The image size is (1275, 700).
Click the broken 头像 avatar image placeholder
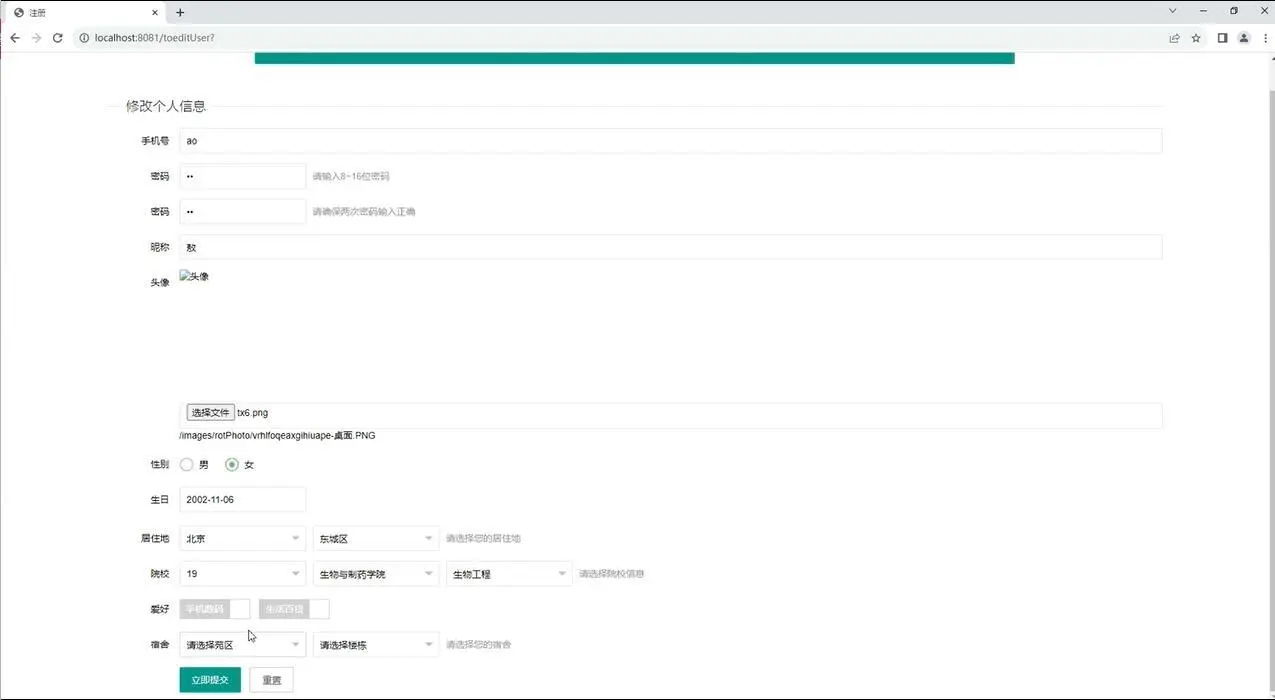193,276
